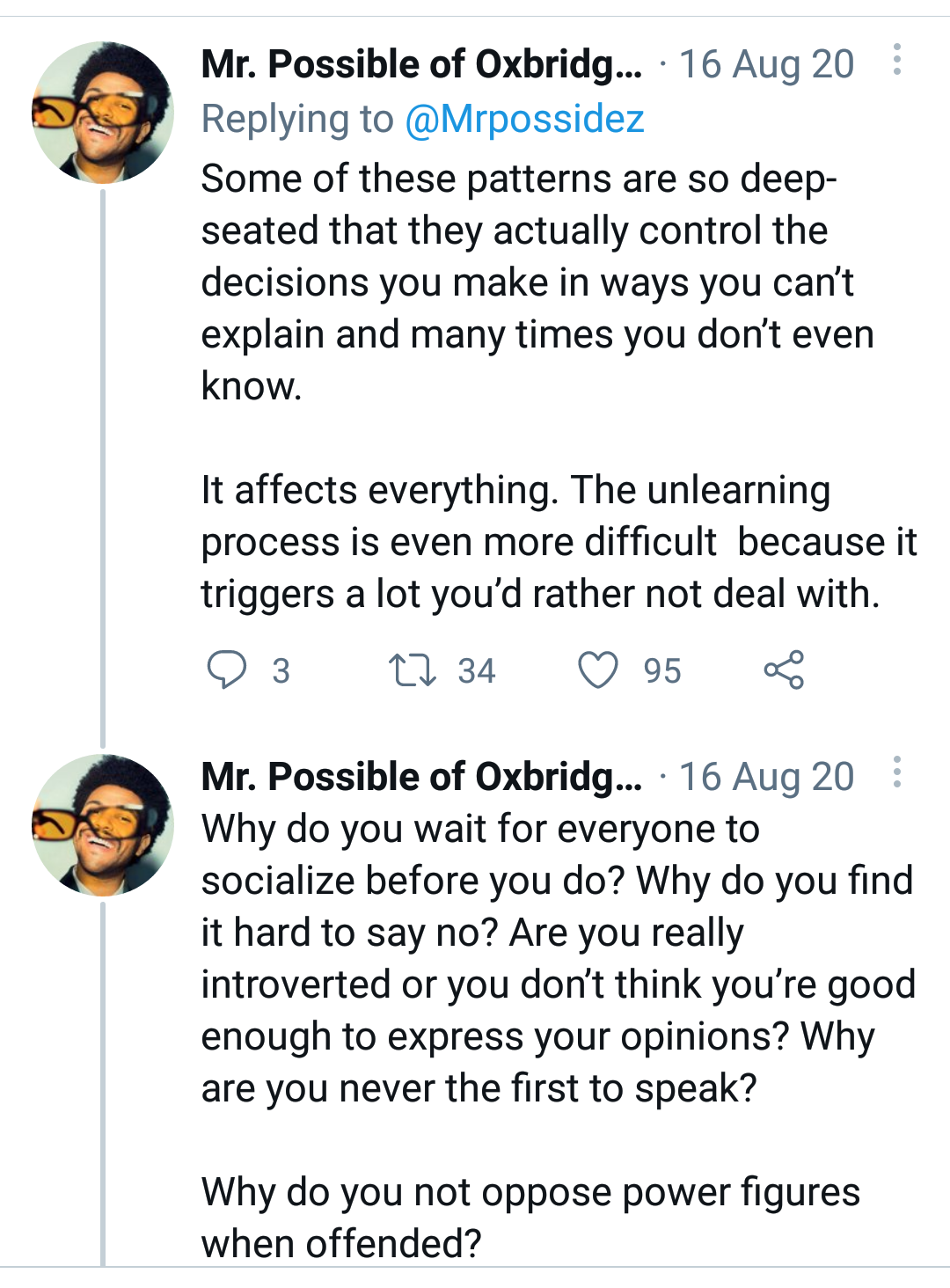The image size is (950, 1288).
Task: Click the second tweet's '16 Aug 20' timestamp
Action: point(766,777)
